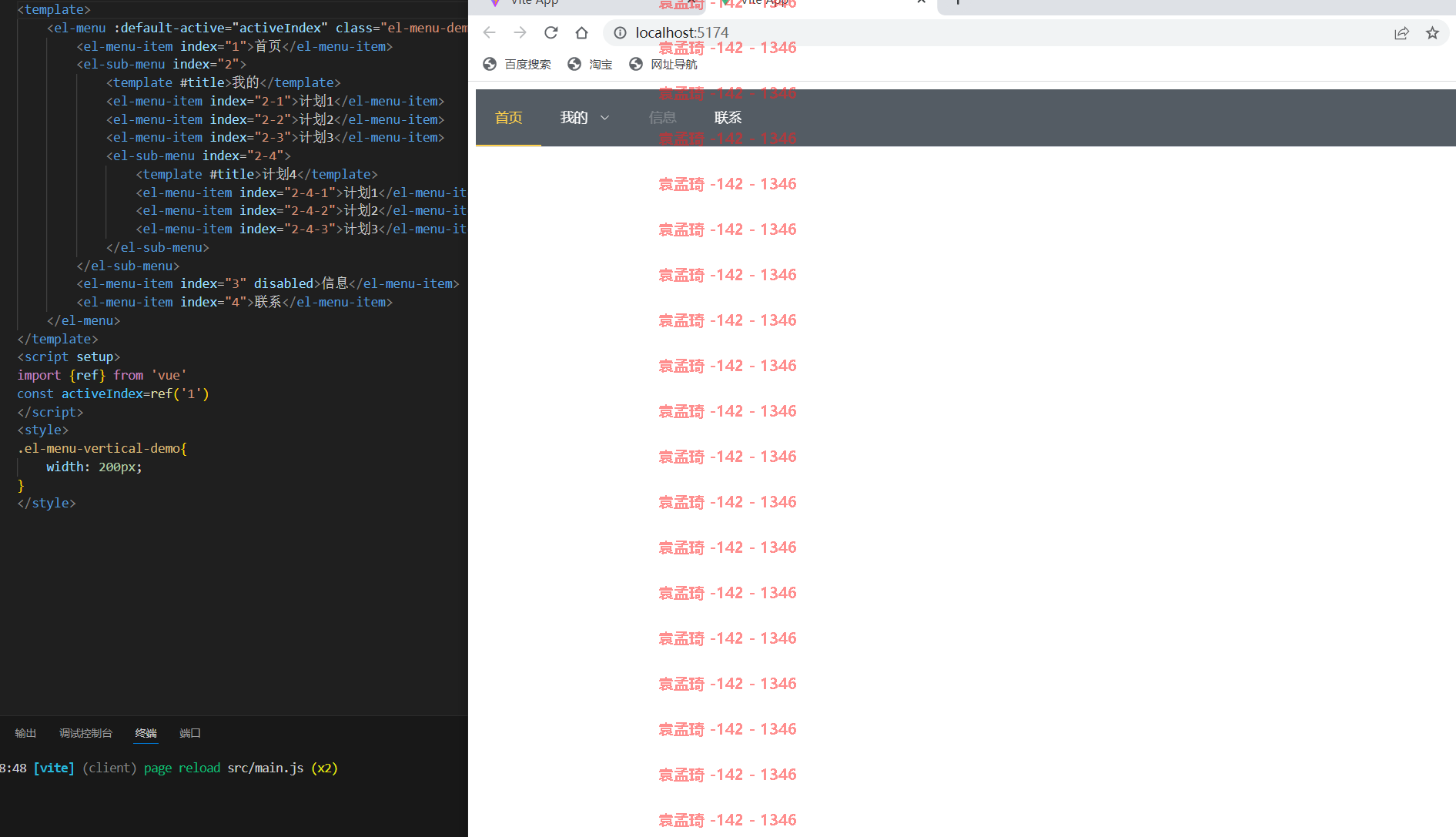1456x837 pixels.
Task: Switch to 端口 panel tab
Action: pyautogui.click(x=190, y=733)
